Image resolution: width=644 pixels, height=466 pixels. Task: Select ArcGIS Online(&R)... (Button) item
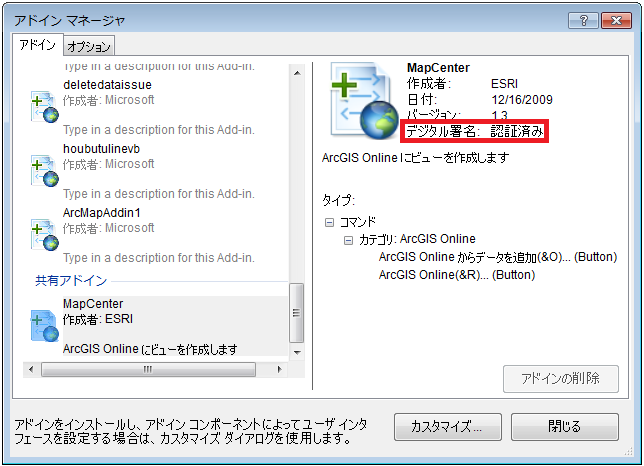coord(457,275)
